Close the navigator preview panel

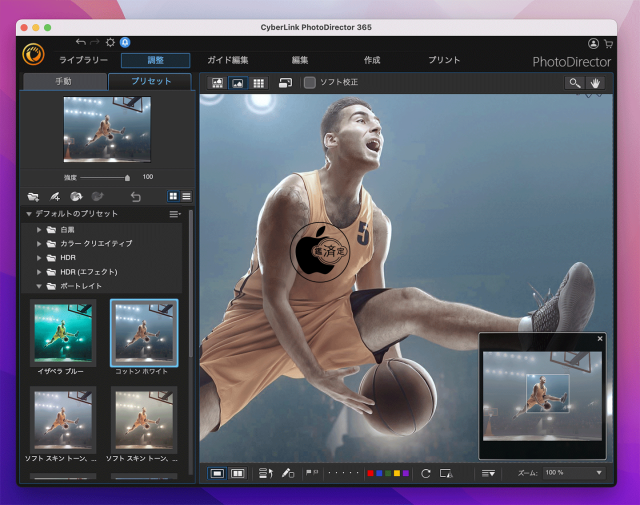pos(600,338)
